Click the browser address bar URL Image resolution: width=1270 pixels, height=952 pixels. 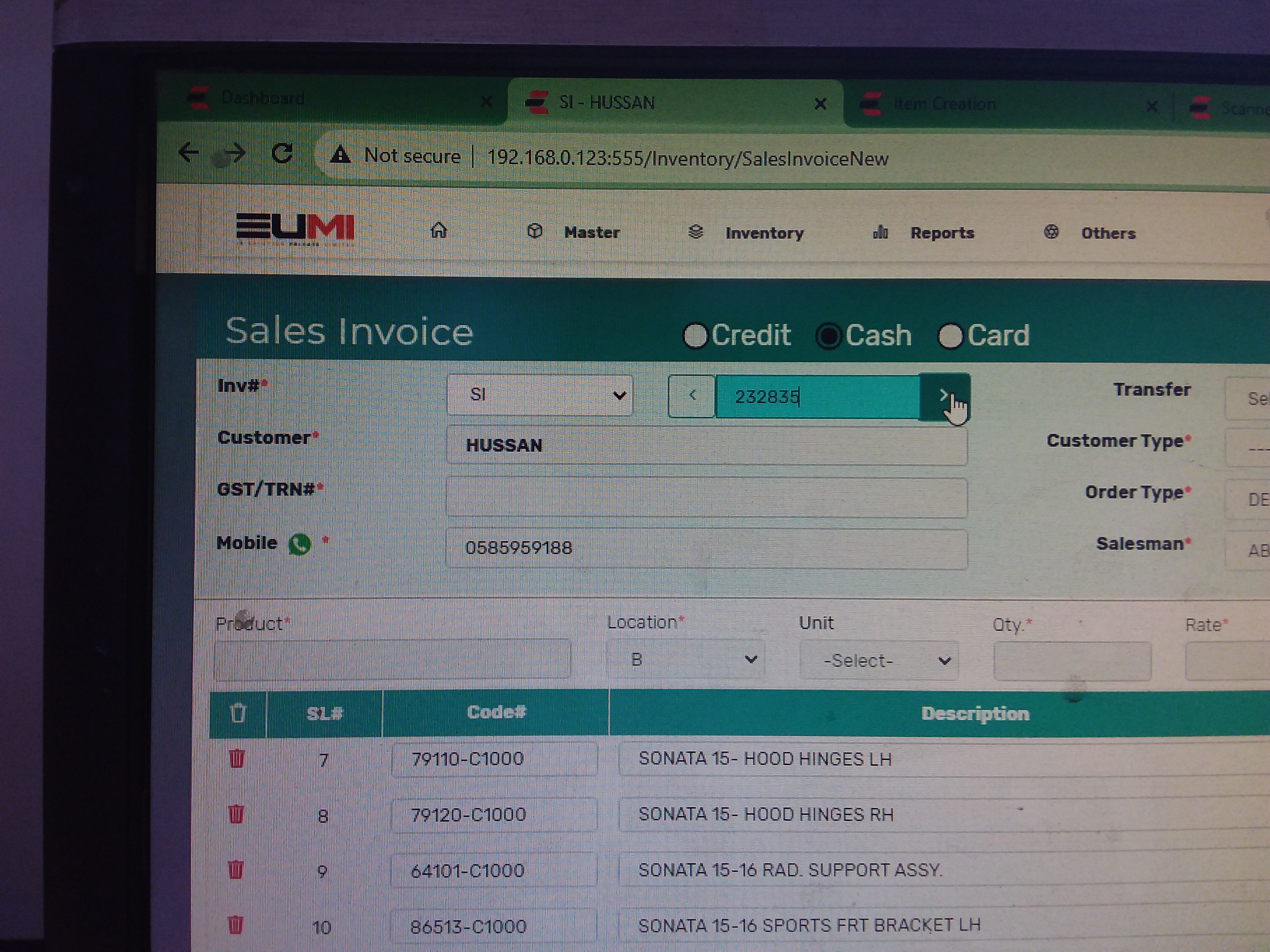pyautogui.click(x=687, y=158)
